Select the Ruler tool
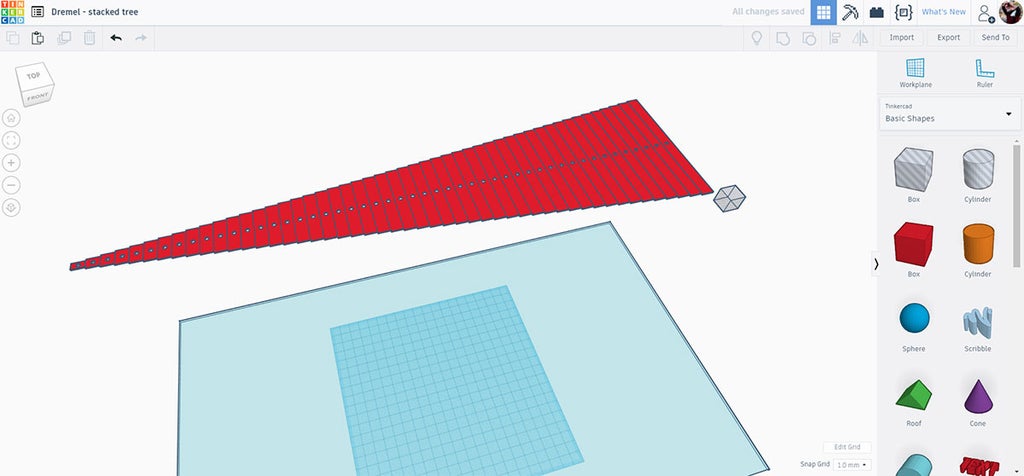Screen dimensions: 1024x476 click(x=985, y=73)
